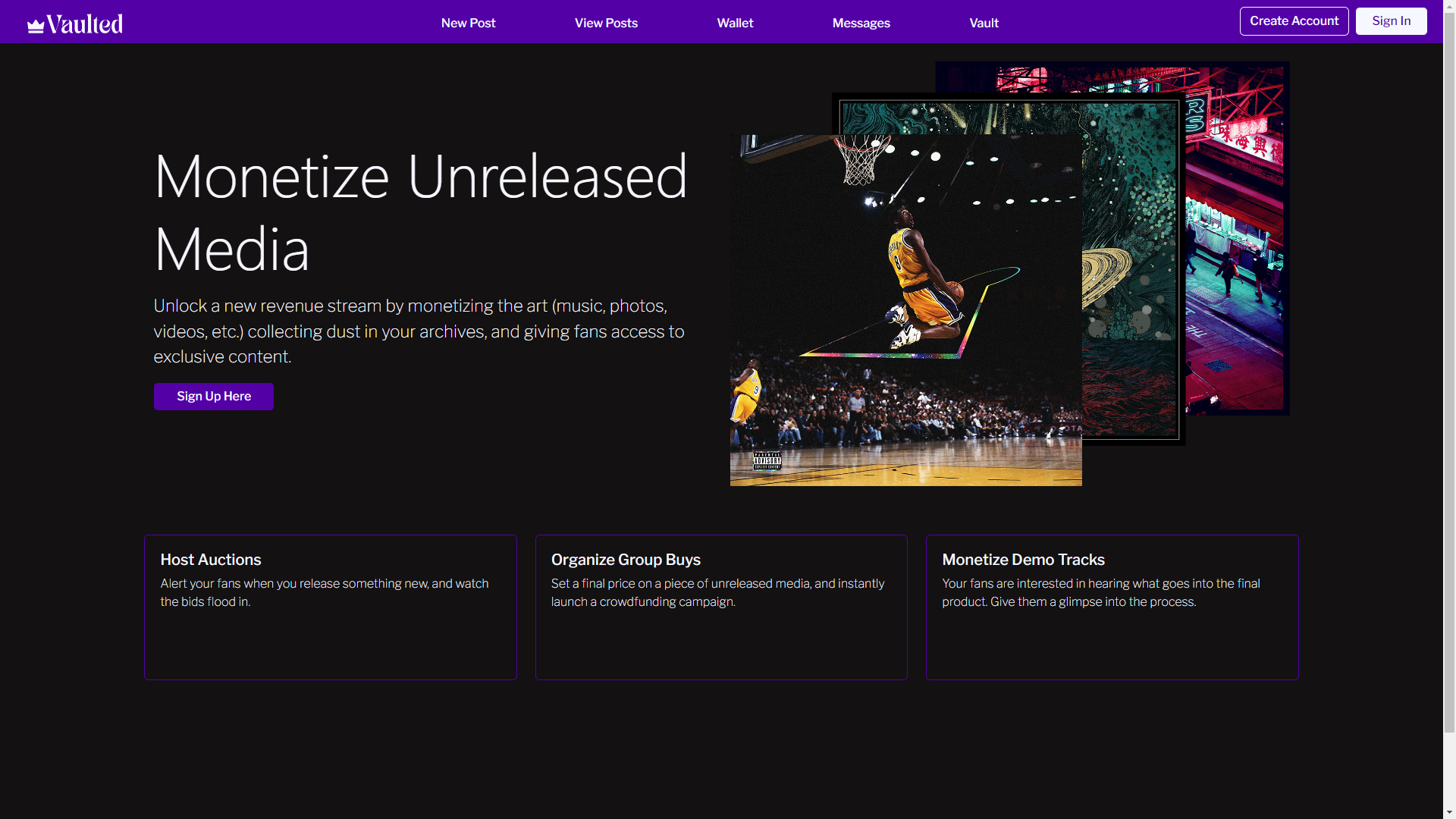1456x819 pixels.
Task: Click the 'Alert your fans' description text
Action: tap(325, 592)
